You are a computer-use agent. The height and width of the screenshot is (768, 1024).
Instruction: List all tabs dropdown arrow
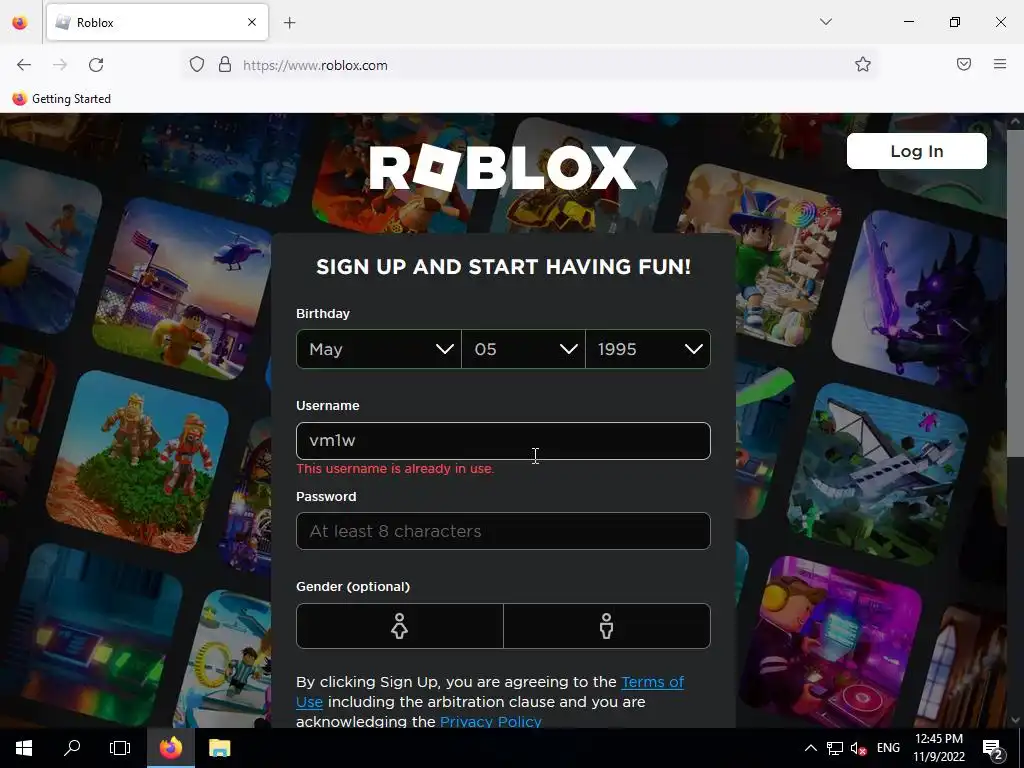point(826,22)
